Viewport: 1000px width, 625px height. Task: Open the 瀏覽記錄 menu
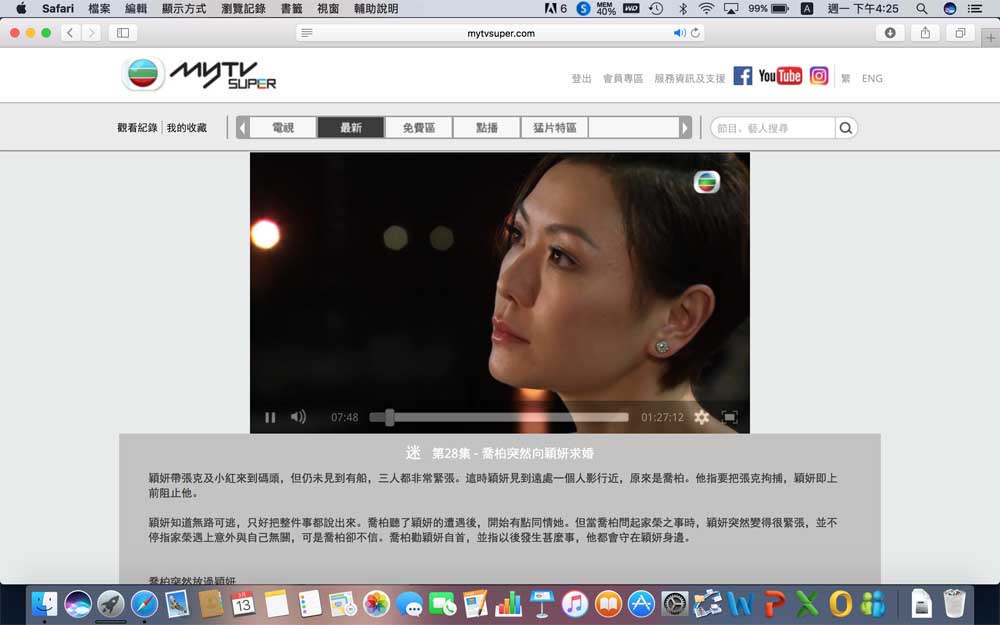tap(243, 8)
